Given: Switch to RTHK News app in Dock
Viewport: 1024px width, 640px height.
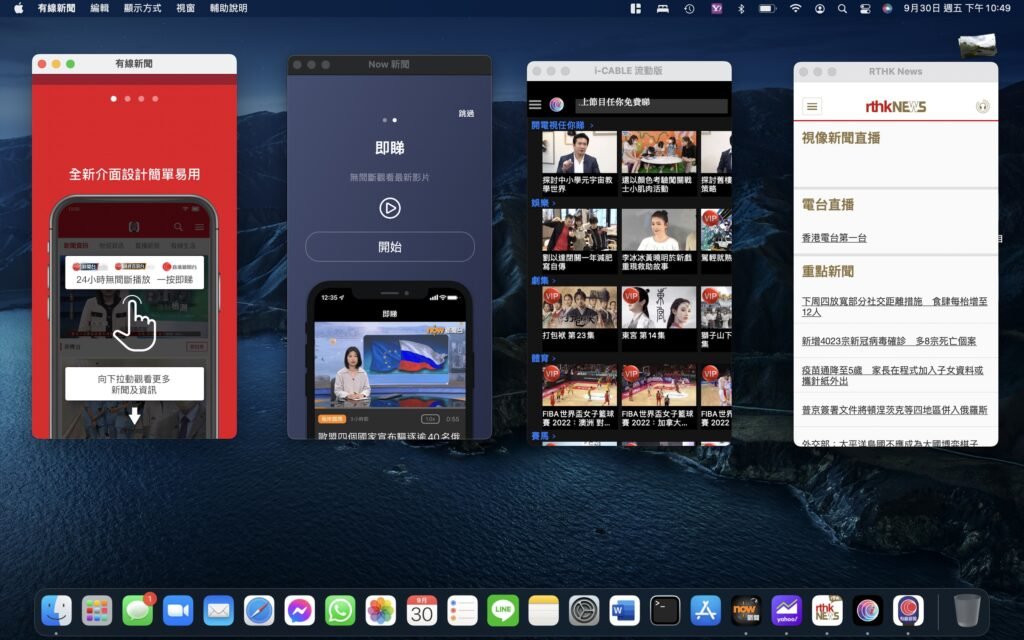Looking at the screenshot, I should point(827,611).
